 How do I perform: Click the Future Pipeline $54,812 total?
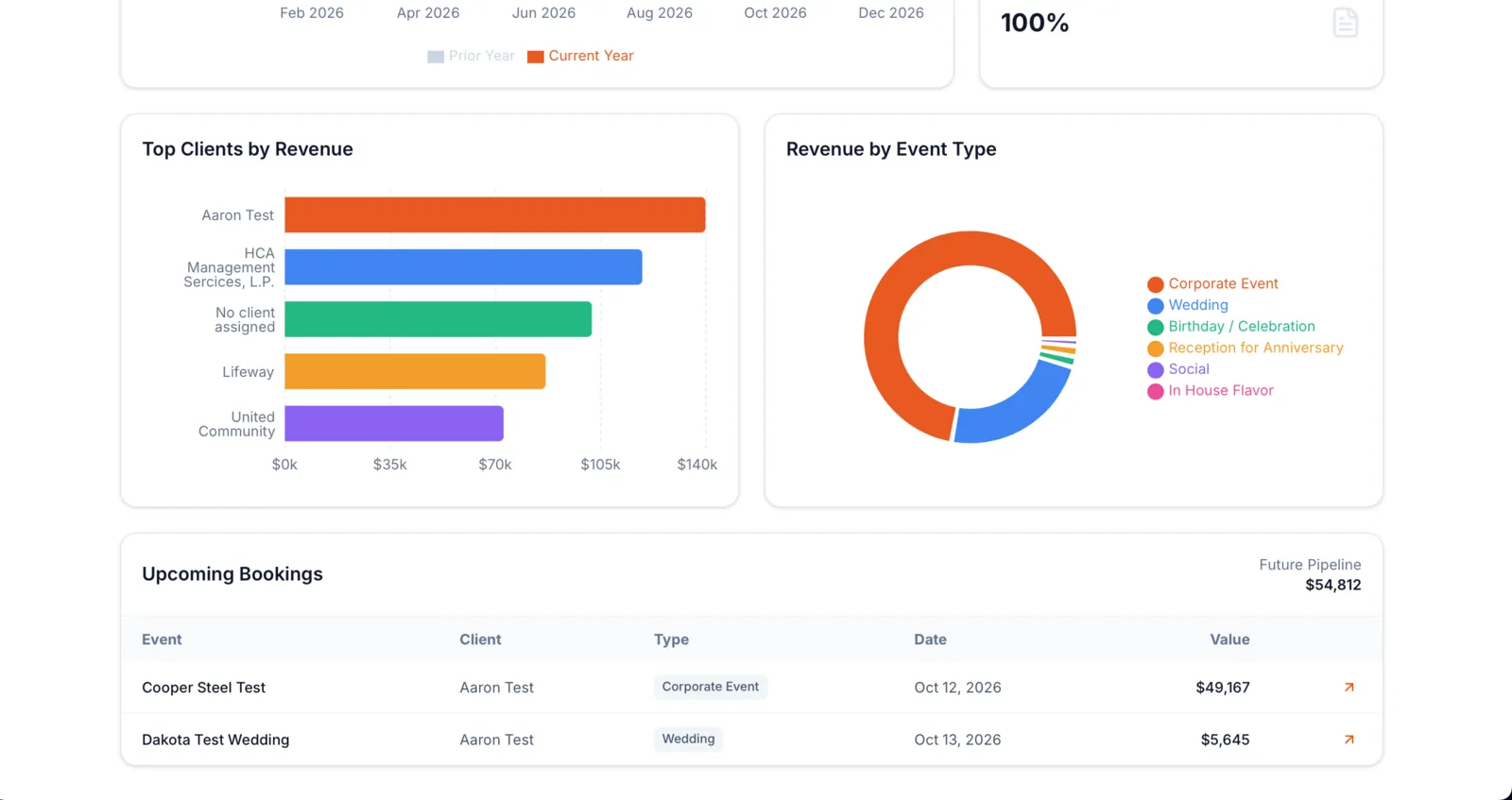(x=1332, y=585)
